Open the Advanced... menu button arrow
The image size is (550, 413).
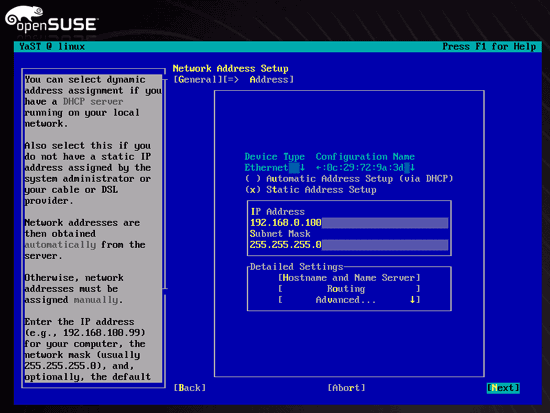413,300
